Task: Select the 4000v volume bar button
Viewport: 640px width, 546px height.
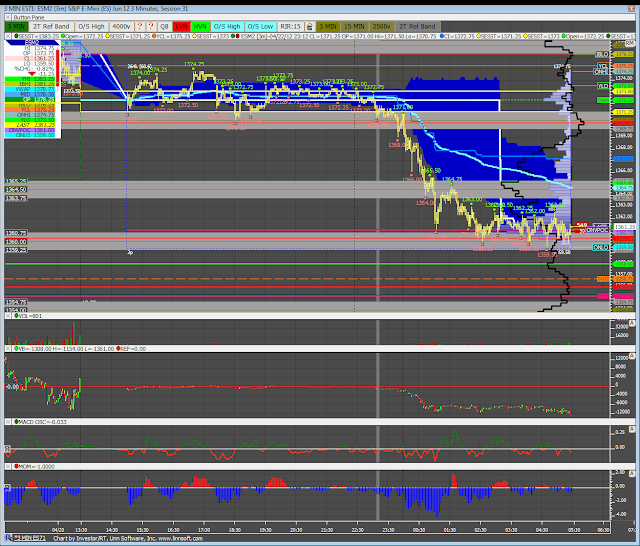Action: point(121,27)
